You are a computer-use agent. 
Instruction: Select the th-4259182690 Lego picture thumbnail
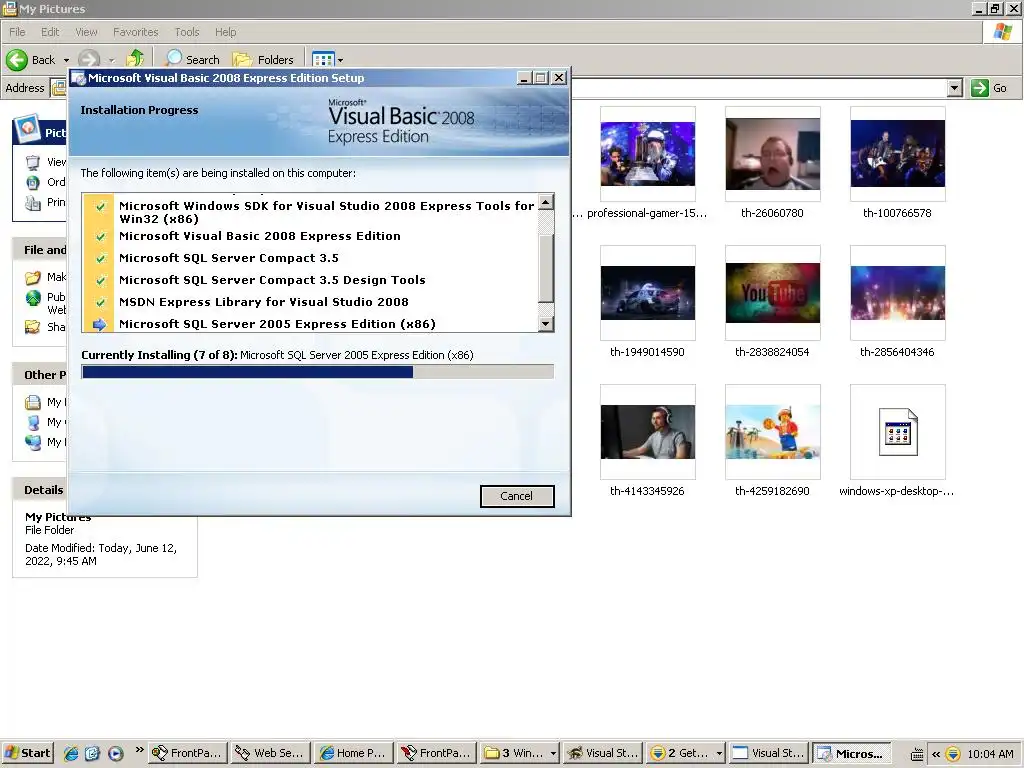pos(773,432)
